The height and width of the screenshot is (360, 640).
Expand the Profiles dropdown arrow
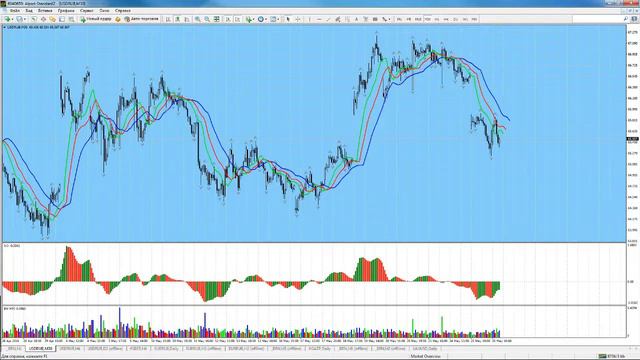[x=25, y=19]
